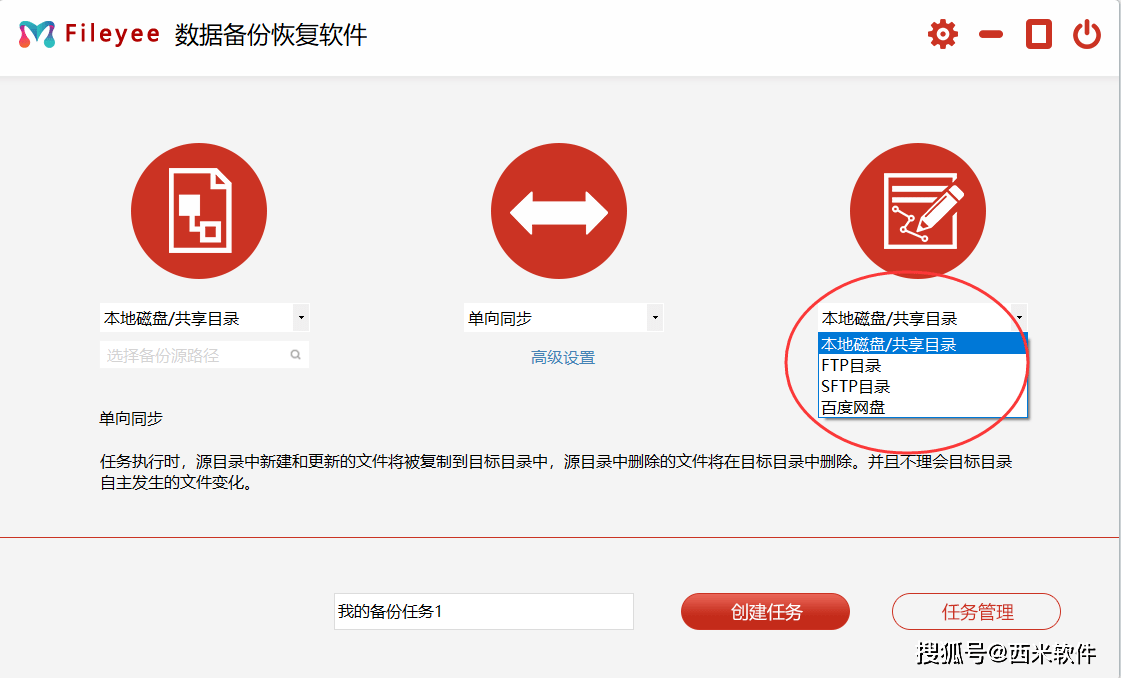This screenshot has height=678, width=1121.
Task: Click the 单向同步 description heading
Action: pyautogui.click(x=131, y=418)
